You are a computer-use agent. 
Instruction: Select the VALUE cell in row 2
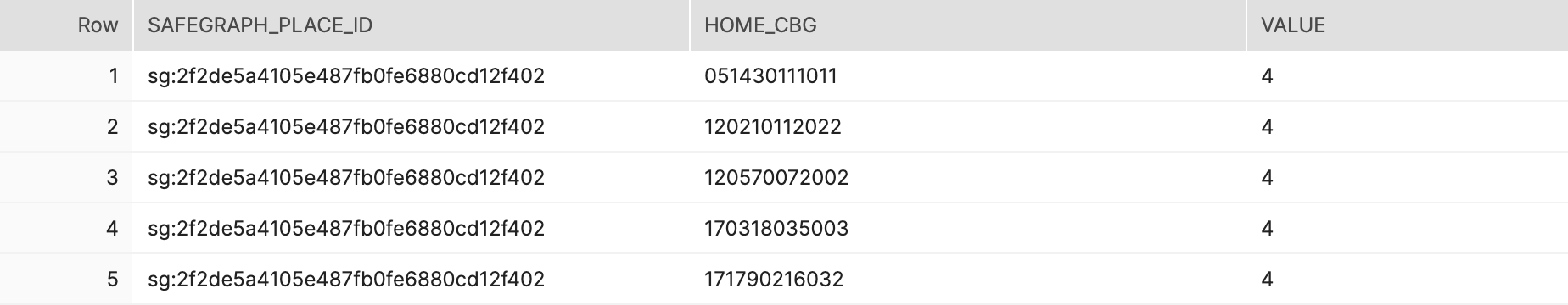1408,127
